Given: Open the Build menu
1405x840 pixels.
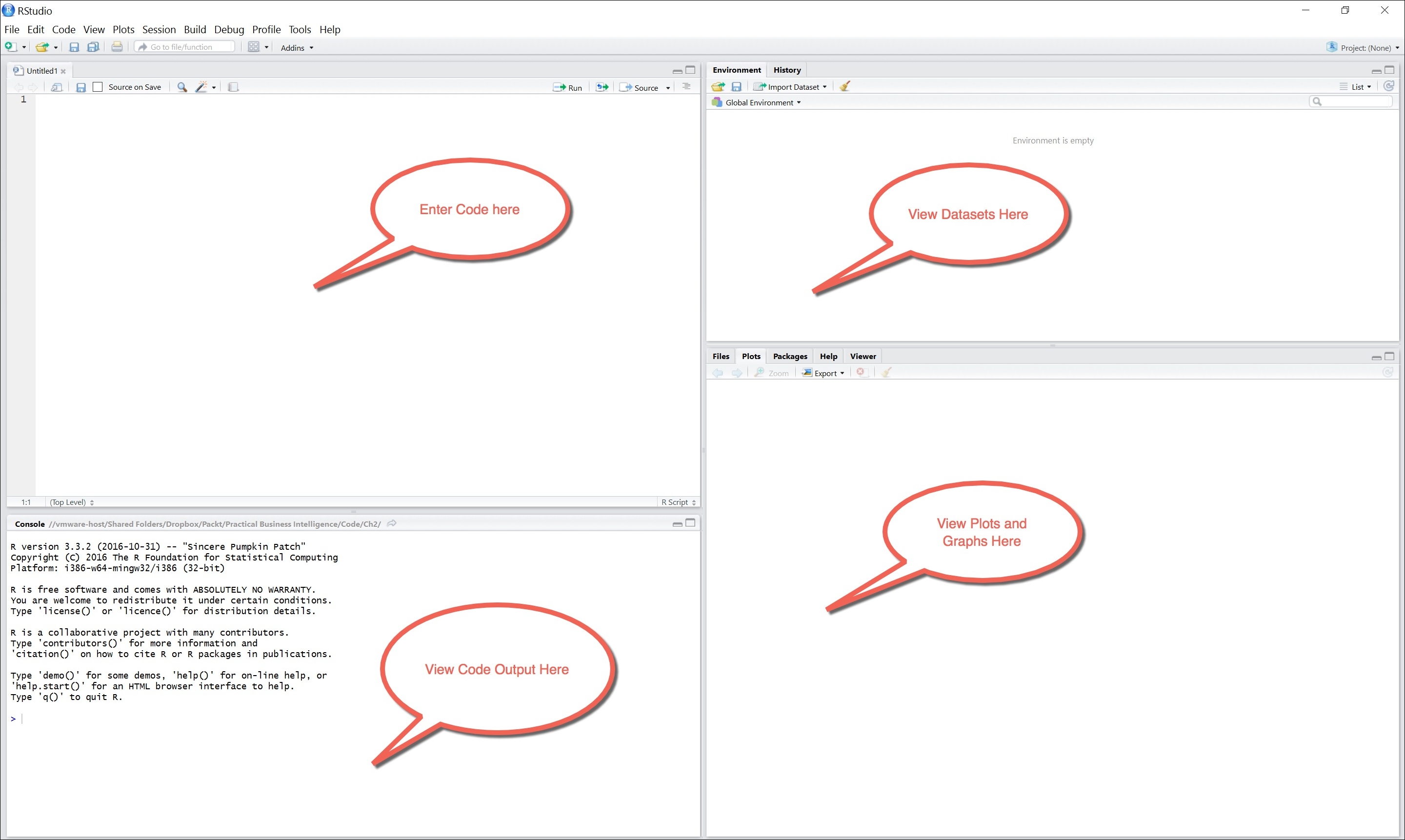Looking at the screenshot, I should [195, 29].
